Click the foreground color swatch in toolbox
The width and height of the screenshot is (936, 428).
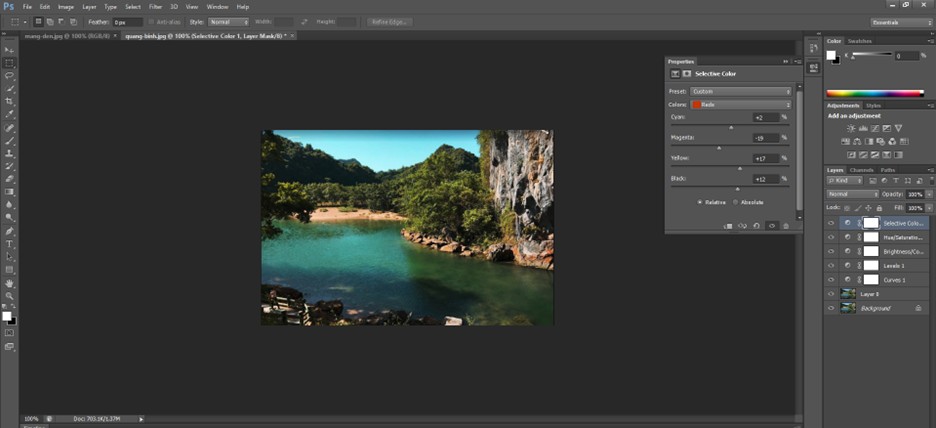(7, 316)
